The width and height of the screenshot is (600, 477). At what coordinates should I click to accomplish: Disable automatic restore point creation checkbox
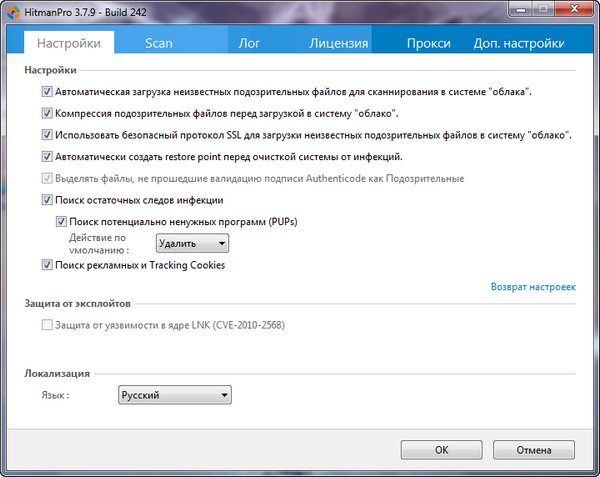pos(47,157)
